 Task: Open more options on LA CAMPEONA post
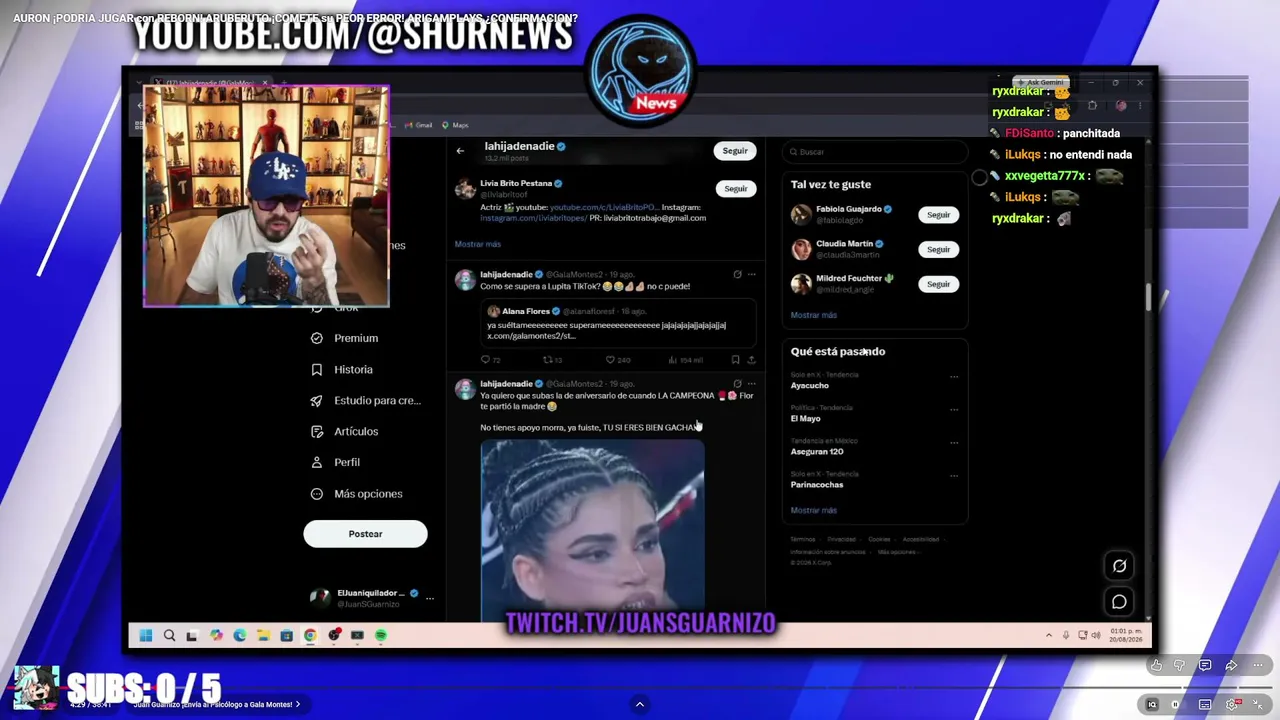tap(752, 383)
